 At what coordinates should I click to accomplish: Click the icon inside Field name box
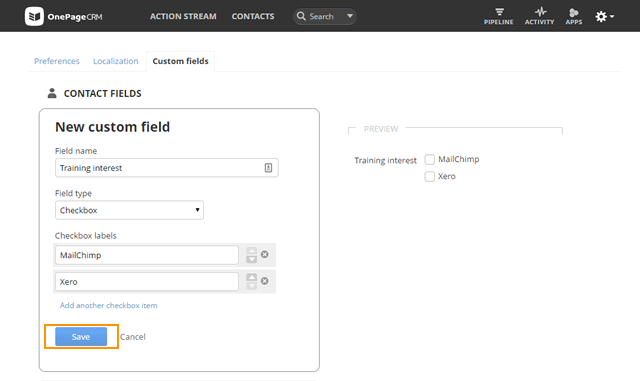268,167
